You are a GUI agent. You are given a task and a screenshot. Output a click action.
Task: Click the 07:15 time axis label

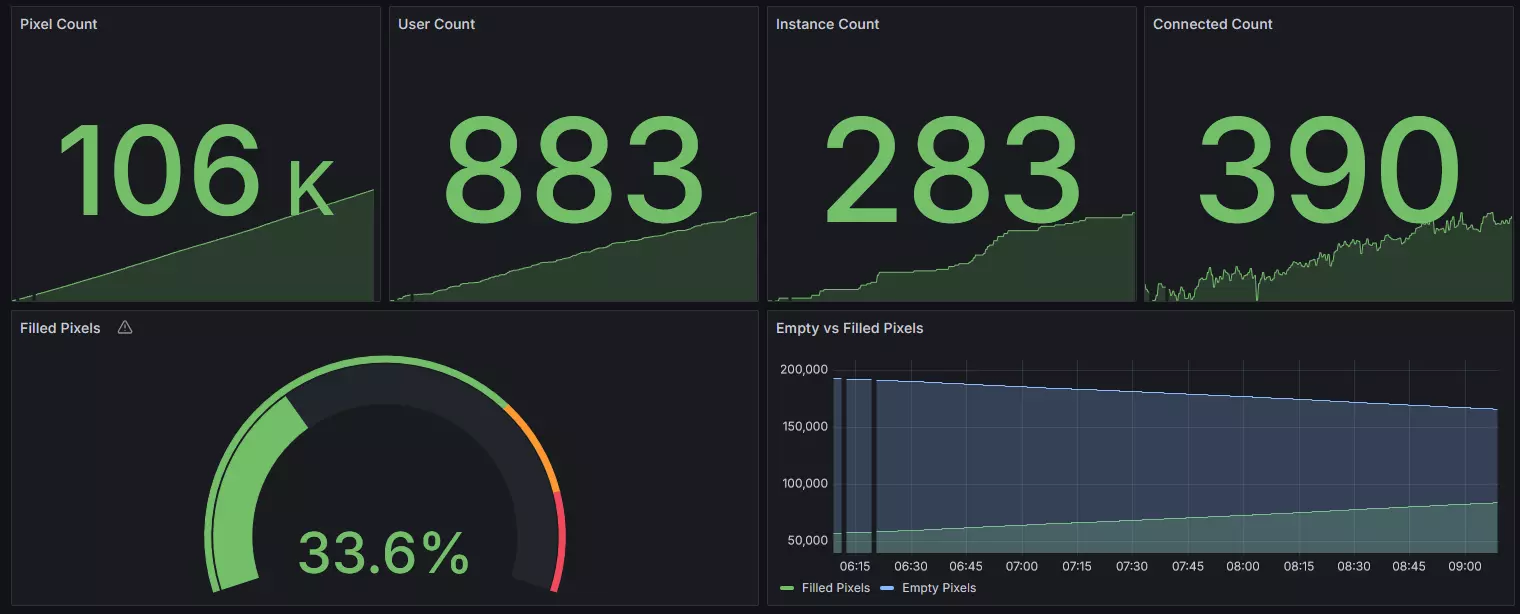tap(1077, 566)
